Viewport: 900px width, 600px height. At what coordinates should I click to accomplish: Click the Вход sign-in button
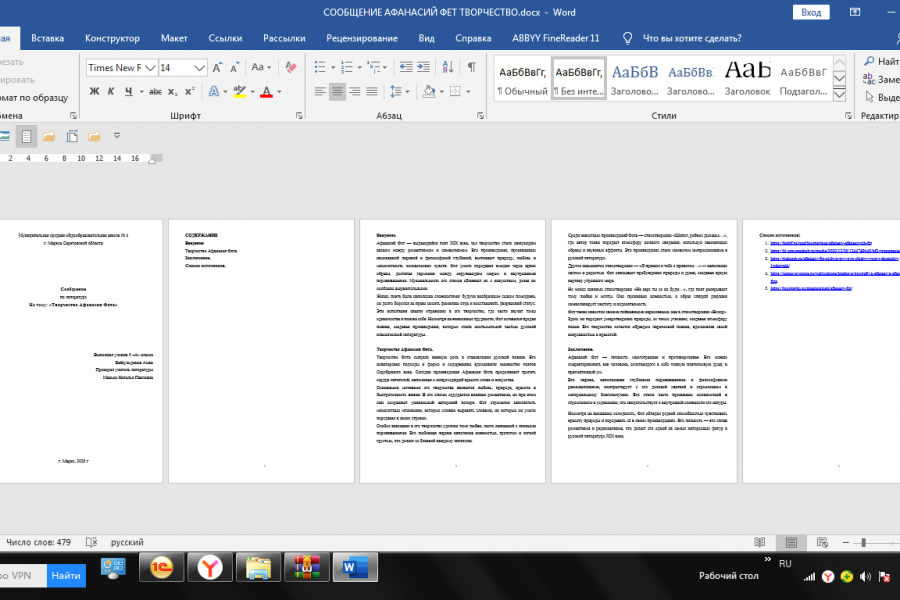(x=811, y=12)
